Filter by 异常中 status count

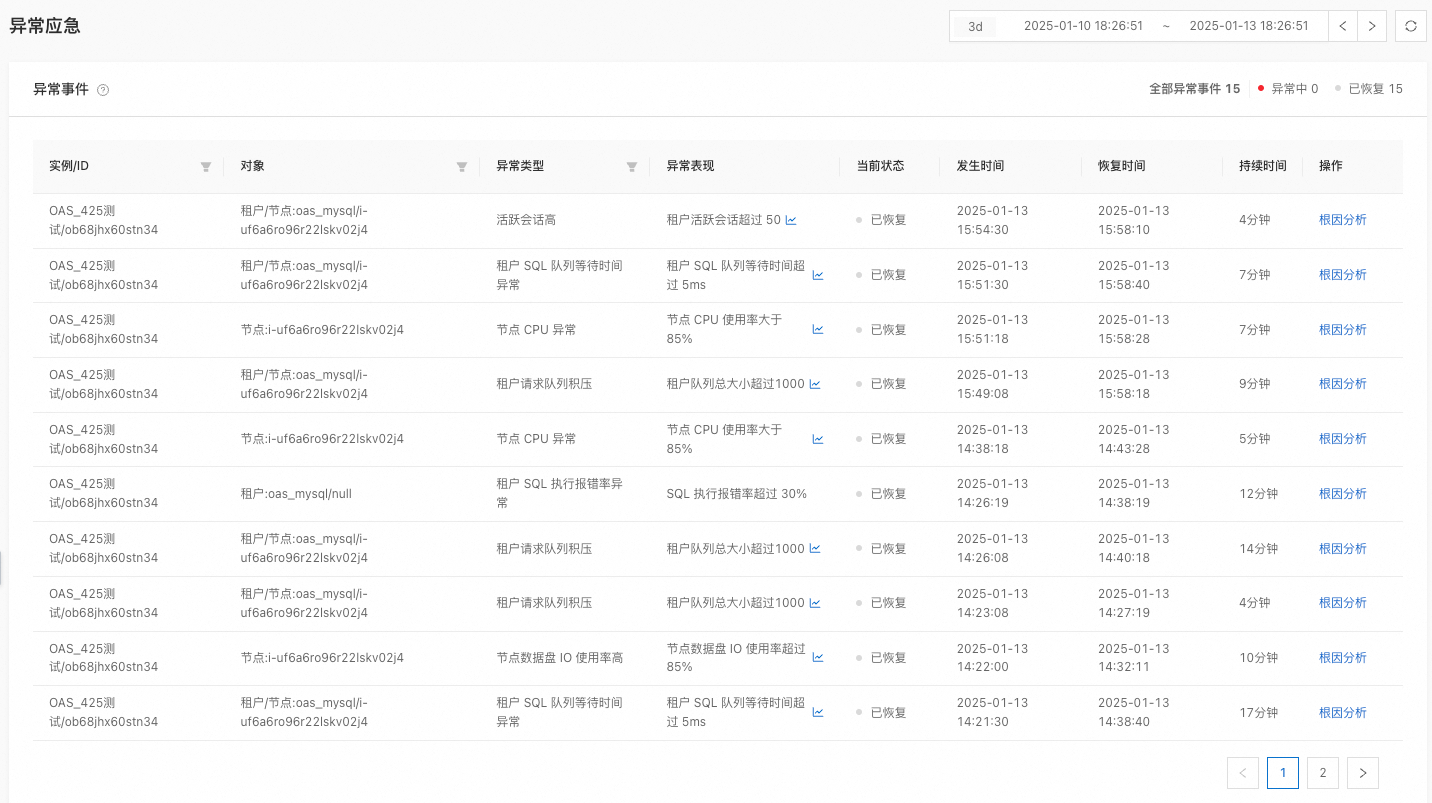1288,89
